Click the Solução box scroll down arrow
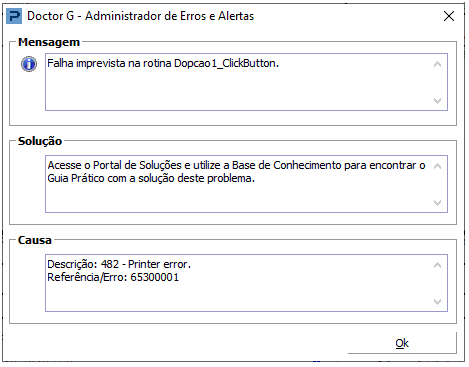This screenshot has width=469, height=367. point(437,202)
